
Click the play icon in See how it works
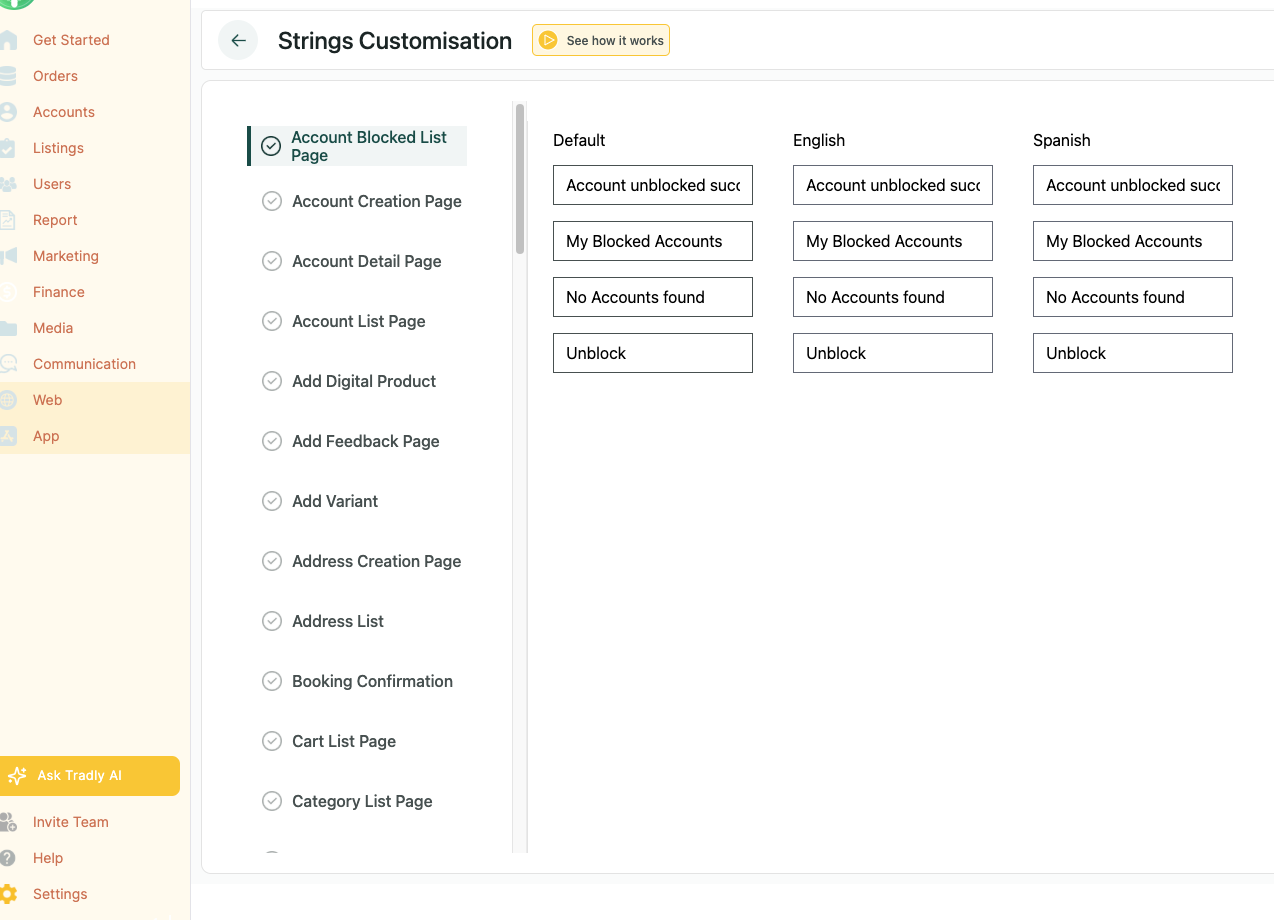pos(548,41)
